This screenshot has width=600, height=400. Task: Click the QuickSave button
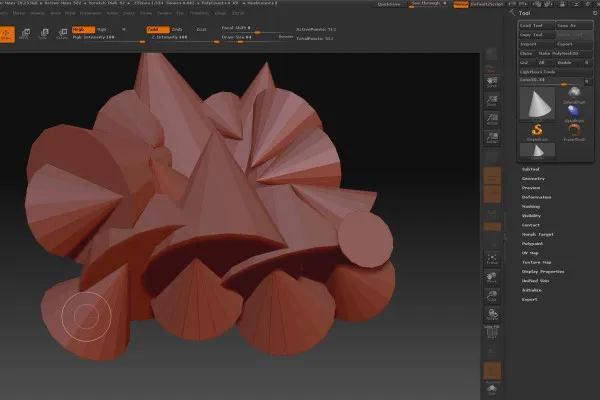click(x=388, y=4)
